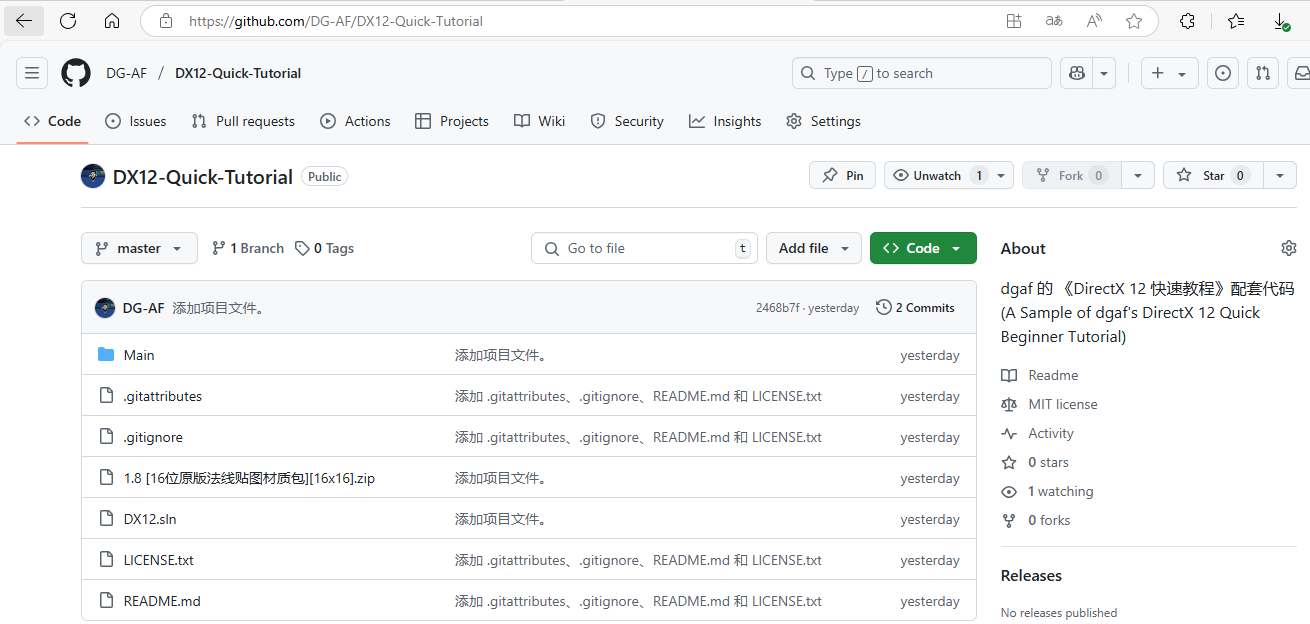
Task: Open the Actions tab
Action: click(355, 121)
